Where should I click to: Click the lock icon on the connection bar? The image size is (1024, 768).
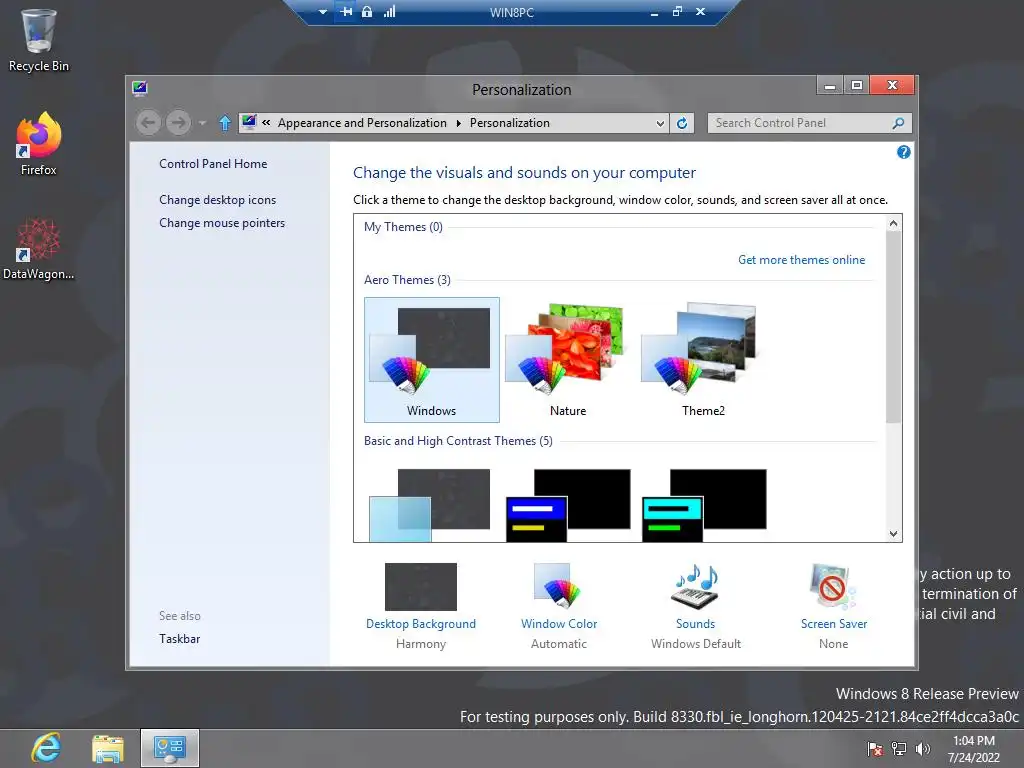367,12
